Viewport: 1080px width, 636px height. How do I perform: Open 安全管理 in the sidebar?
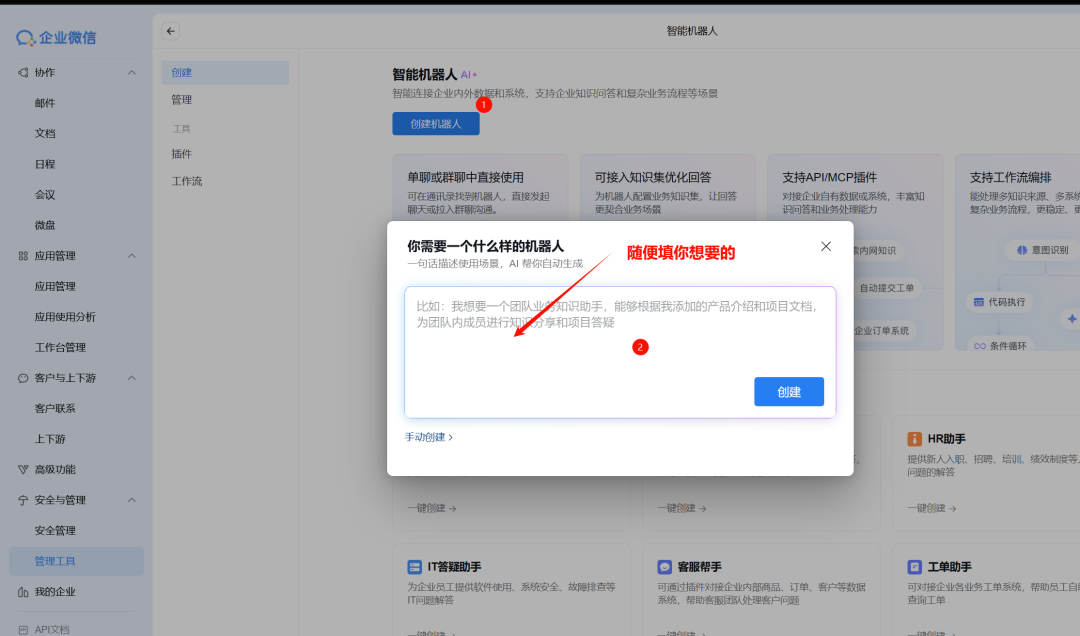coord(55,531)
